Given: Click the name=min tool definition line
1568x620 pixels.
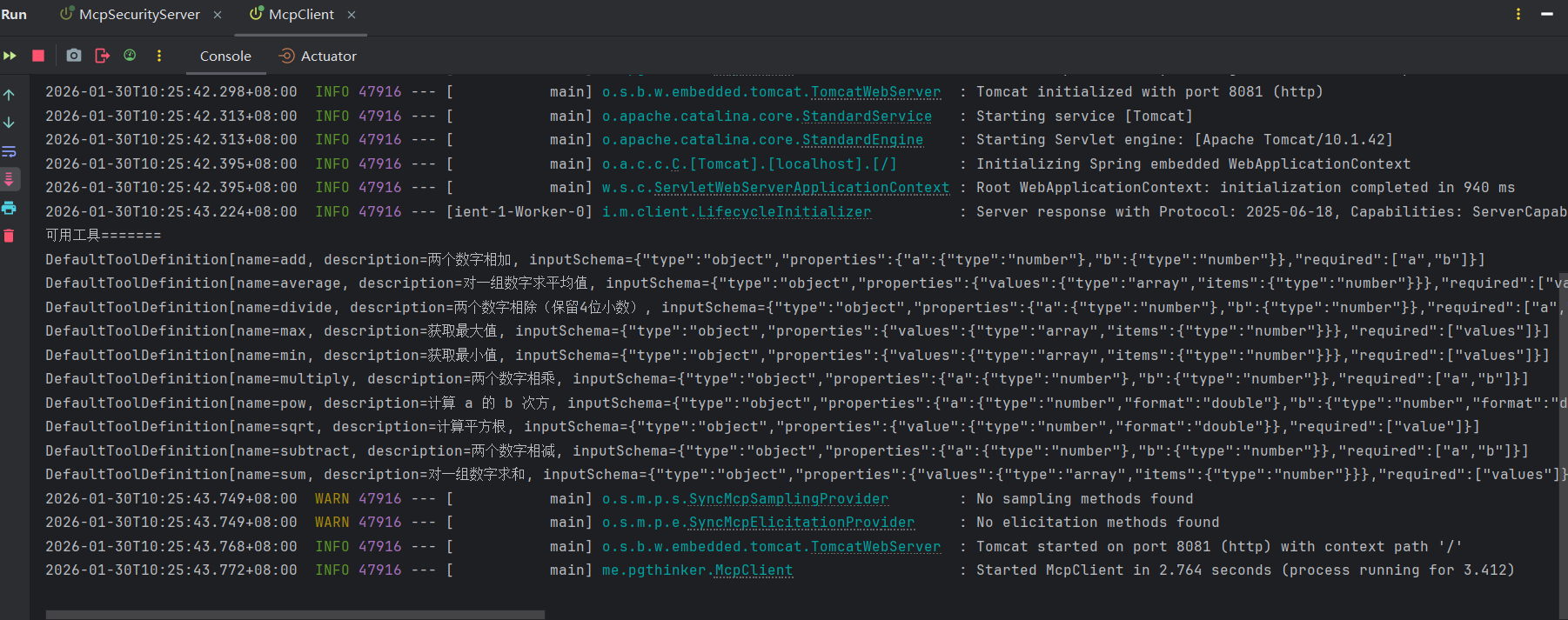Looking at the screenshot, I should point(797,356).
